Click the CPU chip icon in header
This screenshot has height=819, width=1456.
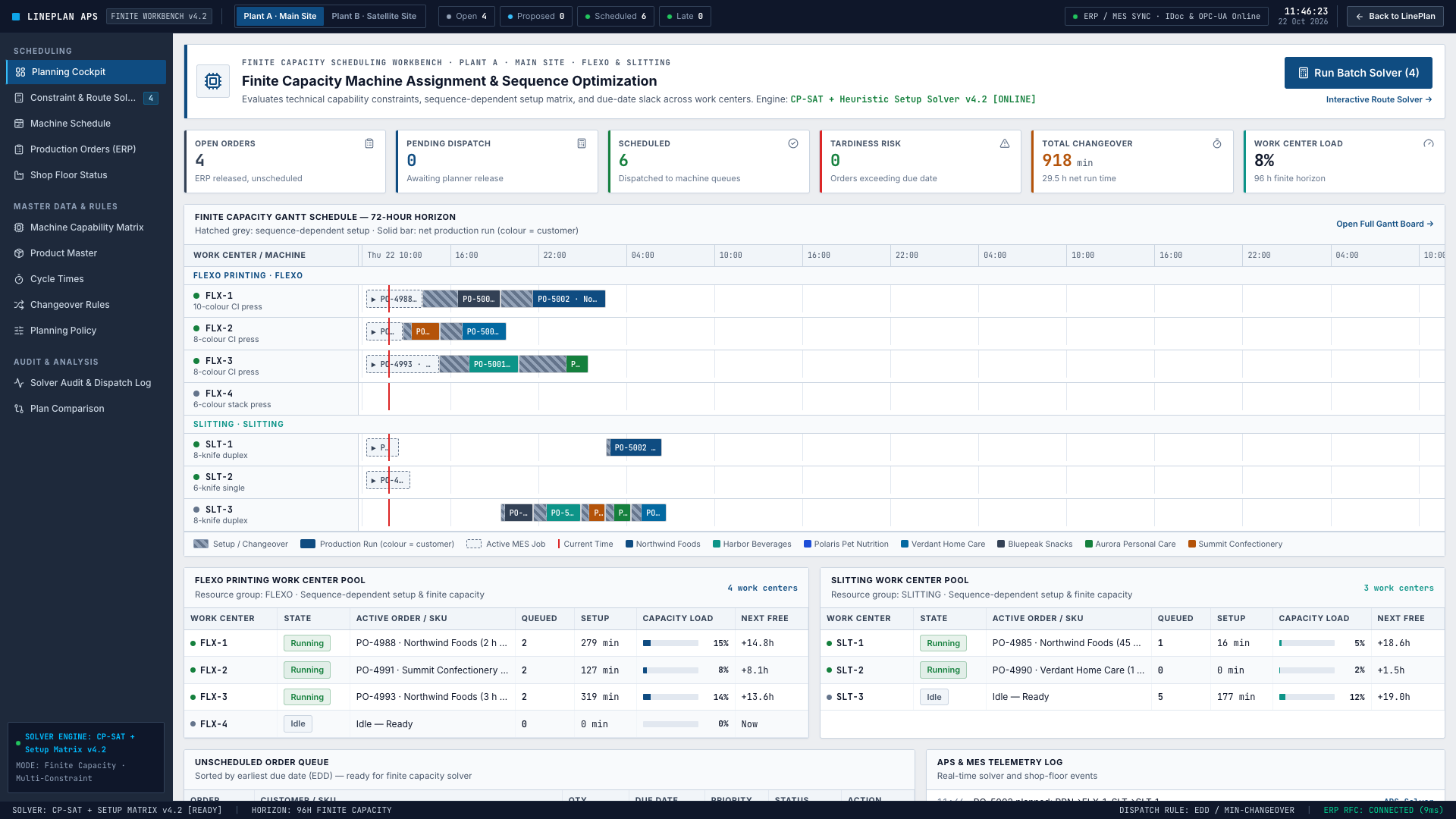213,81
